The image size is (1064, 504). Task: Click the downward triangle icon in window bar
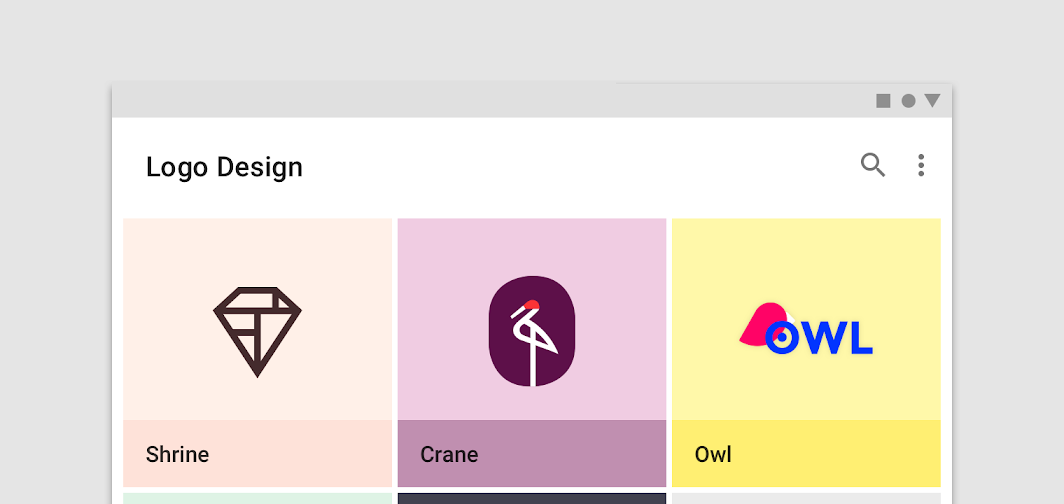point(932,100)
